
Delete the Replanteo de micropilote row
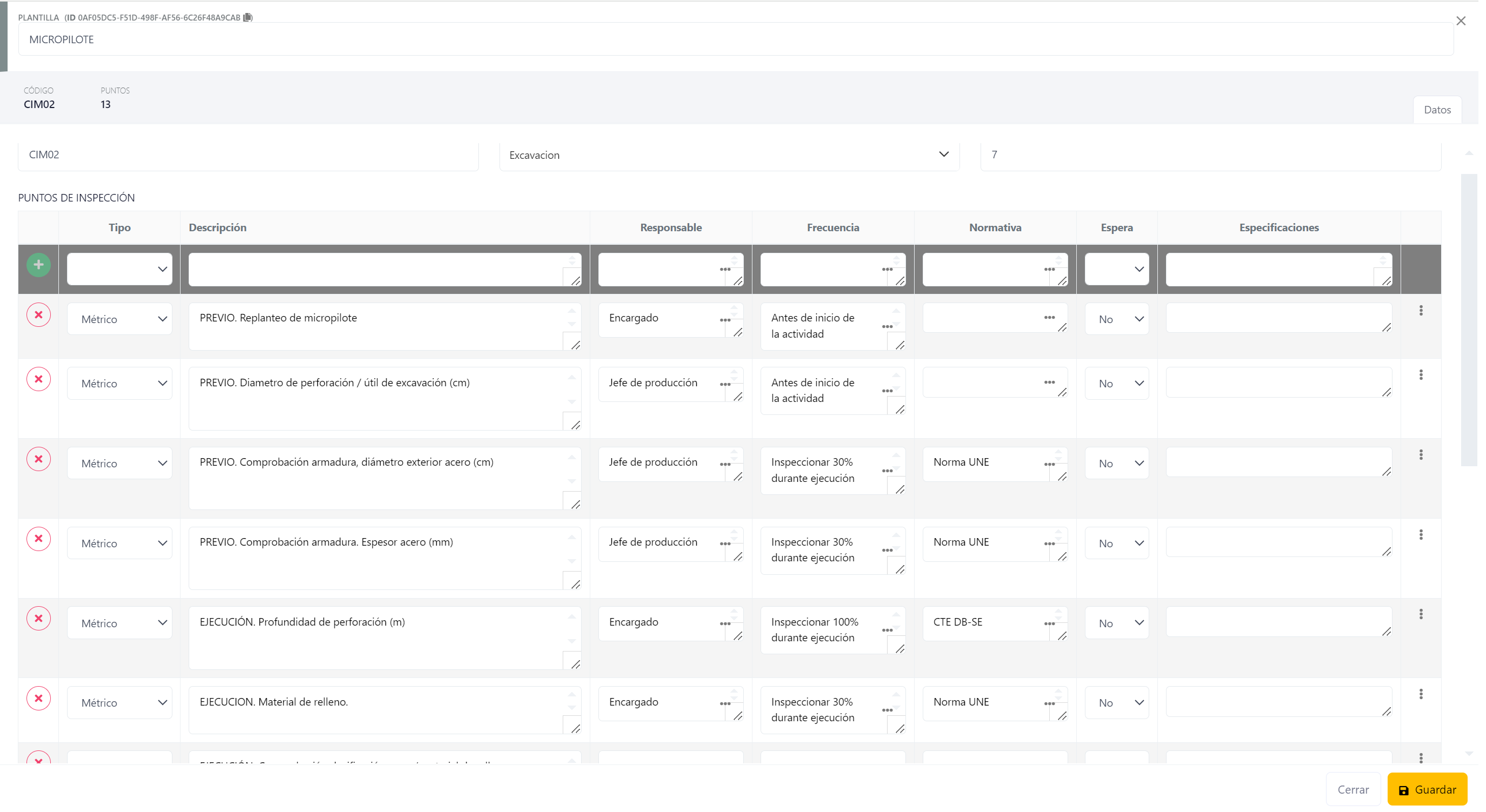38,316
